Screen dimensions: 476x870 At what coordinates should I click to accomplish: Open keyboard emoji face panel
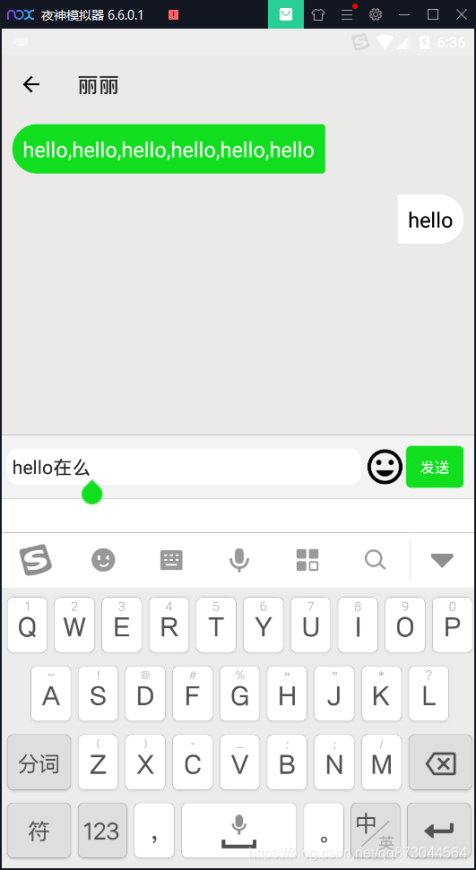pyautogui.click(x=103, y=560)
